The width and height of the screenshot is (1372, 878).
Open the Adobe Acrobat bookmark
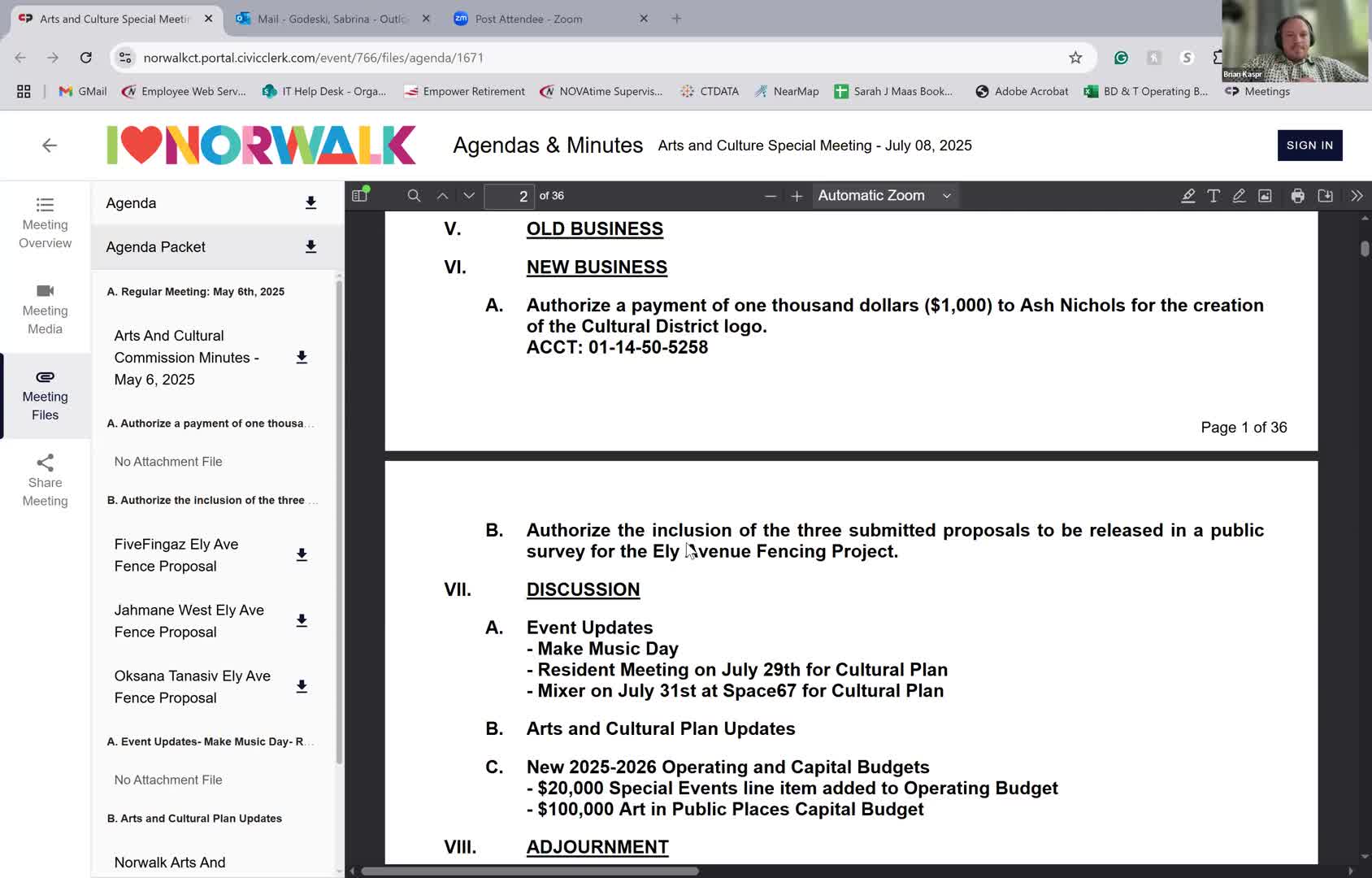(x=1022, y=91)
